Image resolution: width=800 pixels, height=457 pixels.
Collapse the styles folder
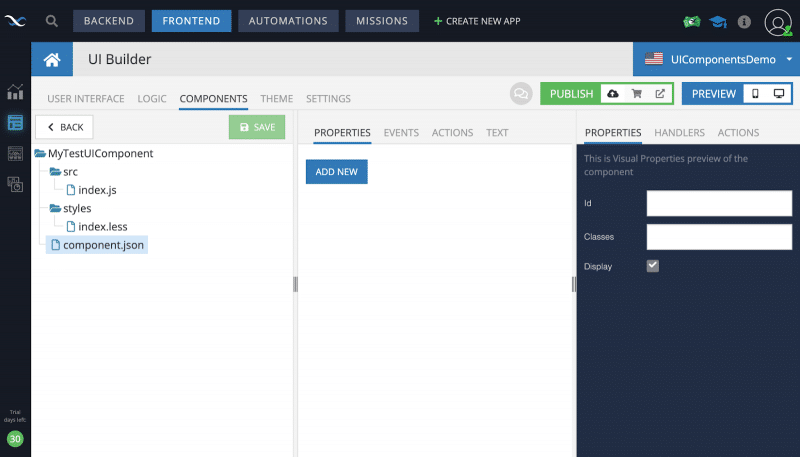(x=55, y=209)
